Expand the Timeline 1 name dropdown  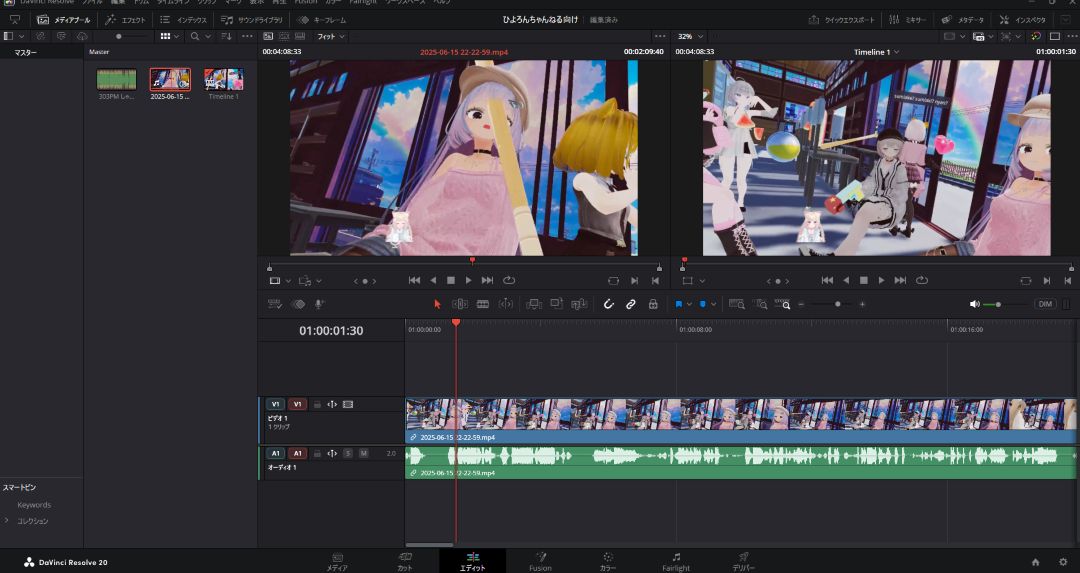[876, 51]
